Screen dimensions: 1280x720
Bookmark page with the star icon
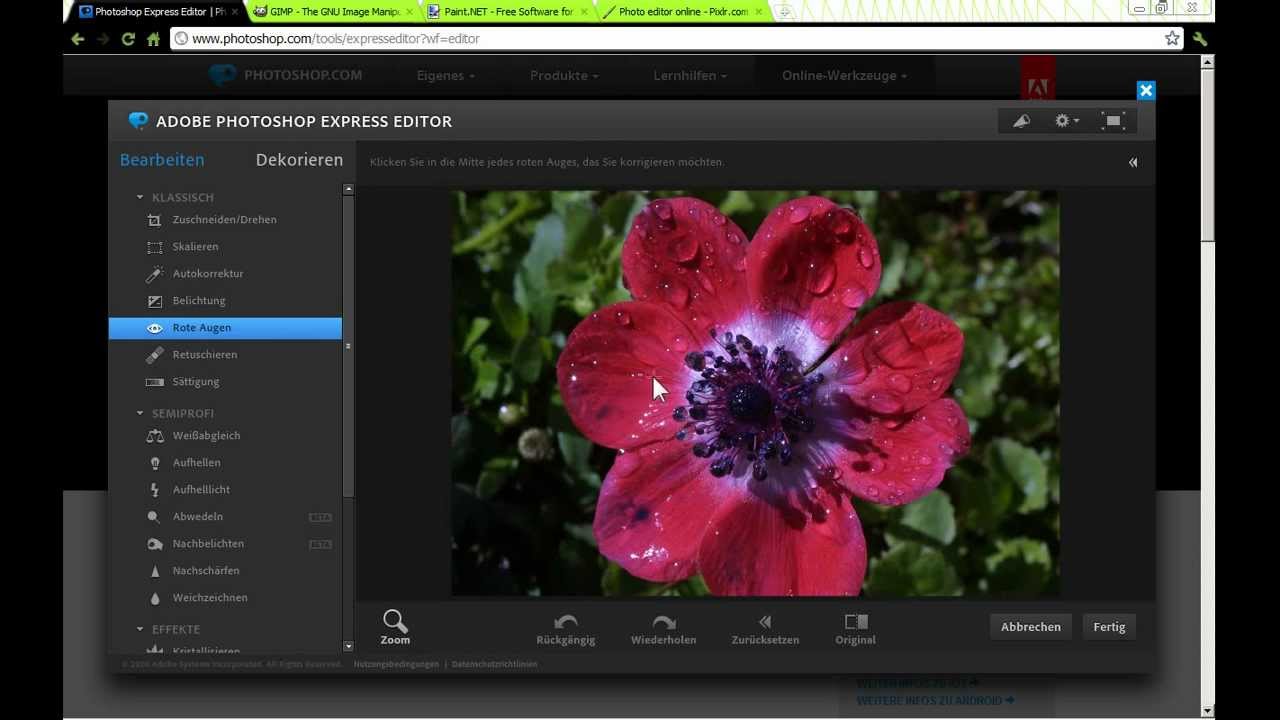(1172, 38)
